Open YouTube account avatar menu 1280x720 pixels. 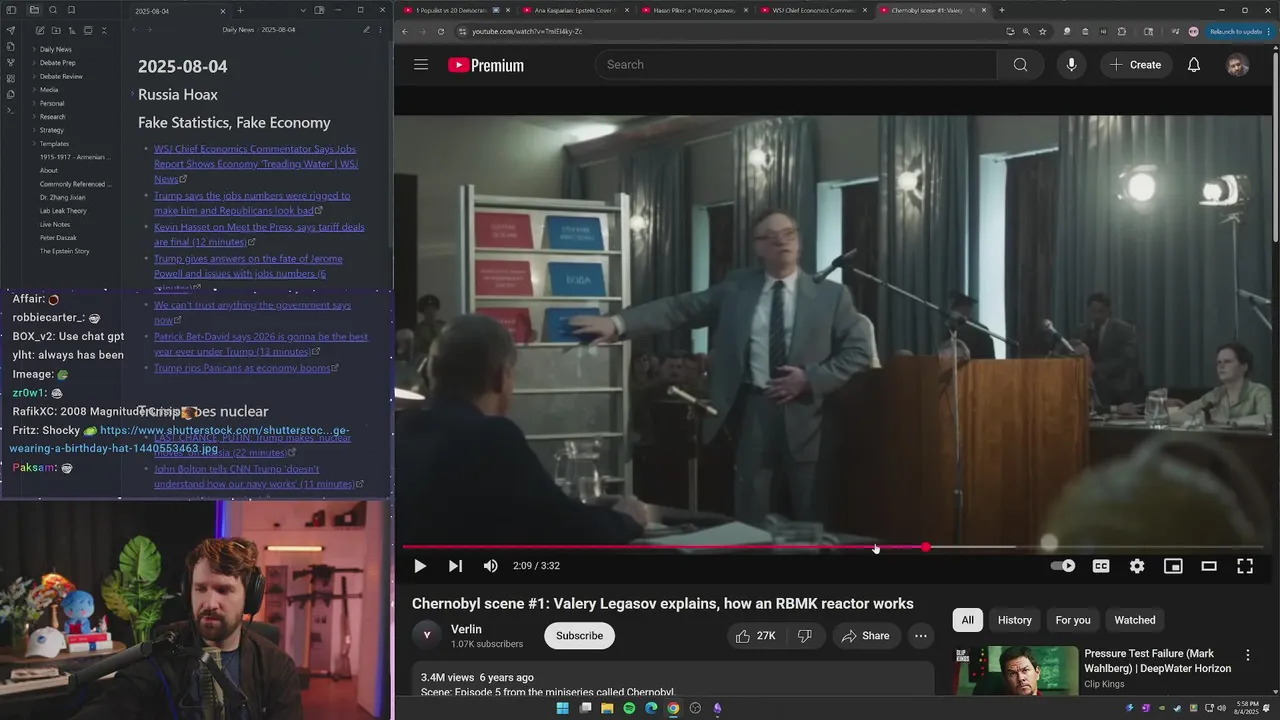point(1238,65)
